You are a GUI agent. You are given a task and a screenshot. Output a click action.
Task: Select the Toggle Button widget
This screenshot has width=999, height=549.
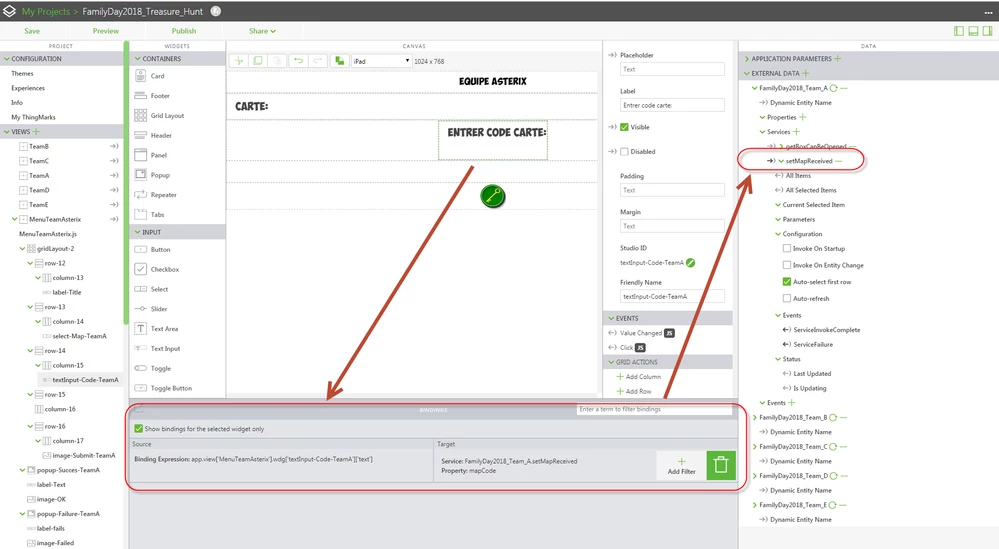point(171,389)
